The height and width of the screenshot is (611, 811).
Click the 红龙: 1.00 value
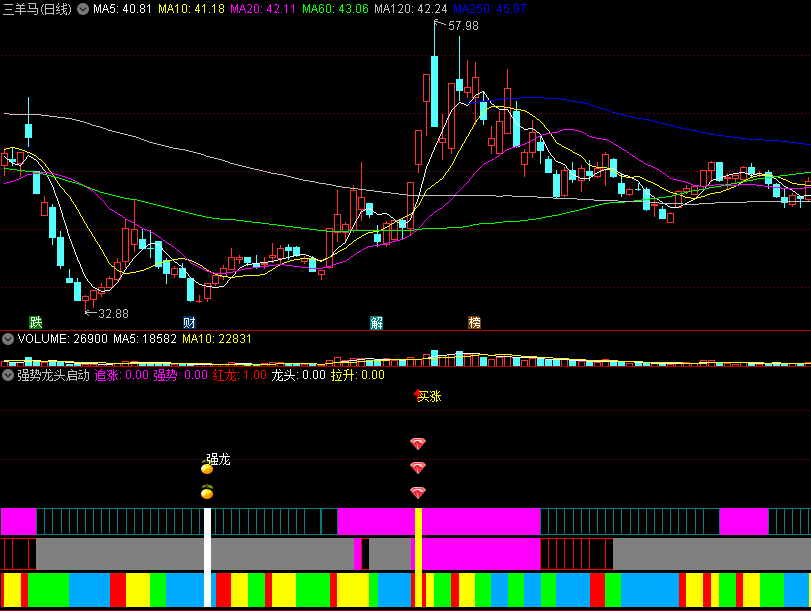click(x=239, y=375)
